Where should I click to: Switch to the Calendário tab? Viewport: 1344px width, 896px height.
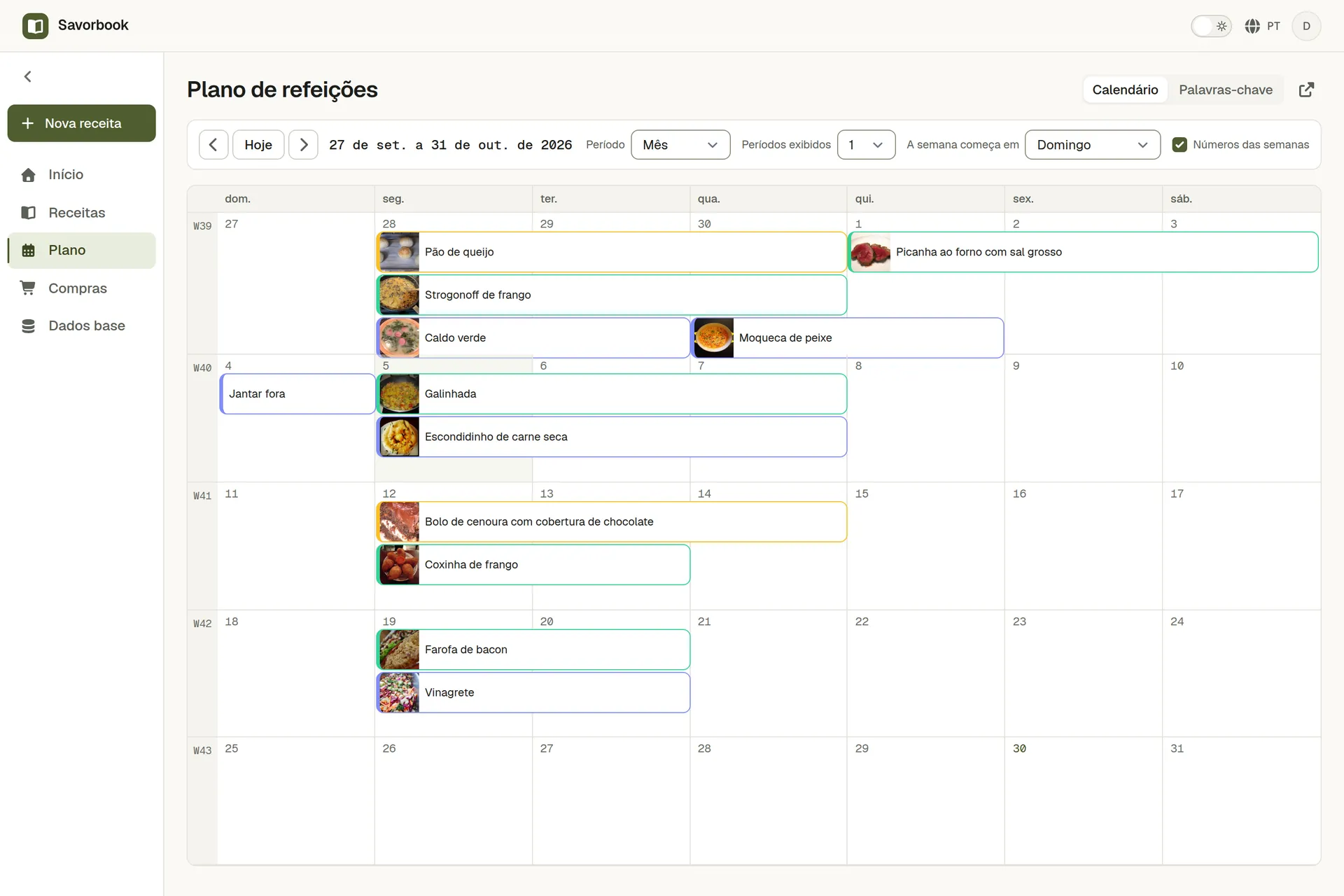pyautogui.click(x=1125, y=90)
